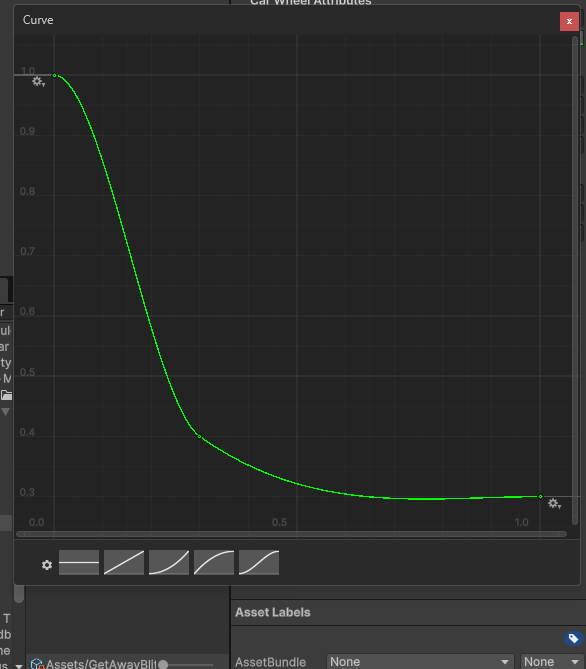Viewport: 586px width, 669px height.
Task: Select the ease-in-out S-curve preset
Action: coord(259,562)
